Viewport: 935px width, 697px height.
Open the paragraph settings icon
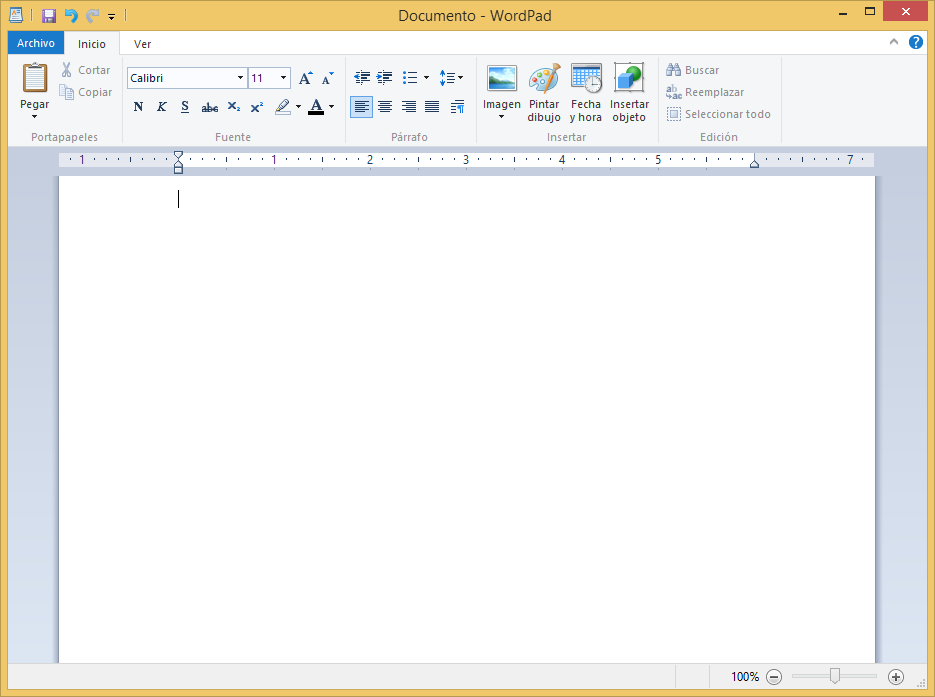click(457, 107)
